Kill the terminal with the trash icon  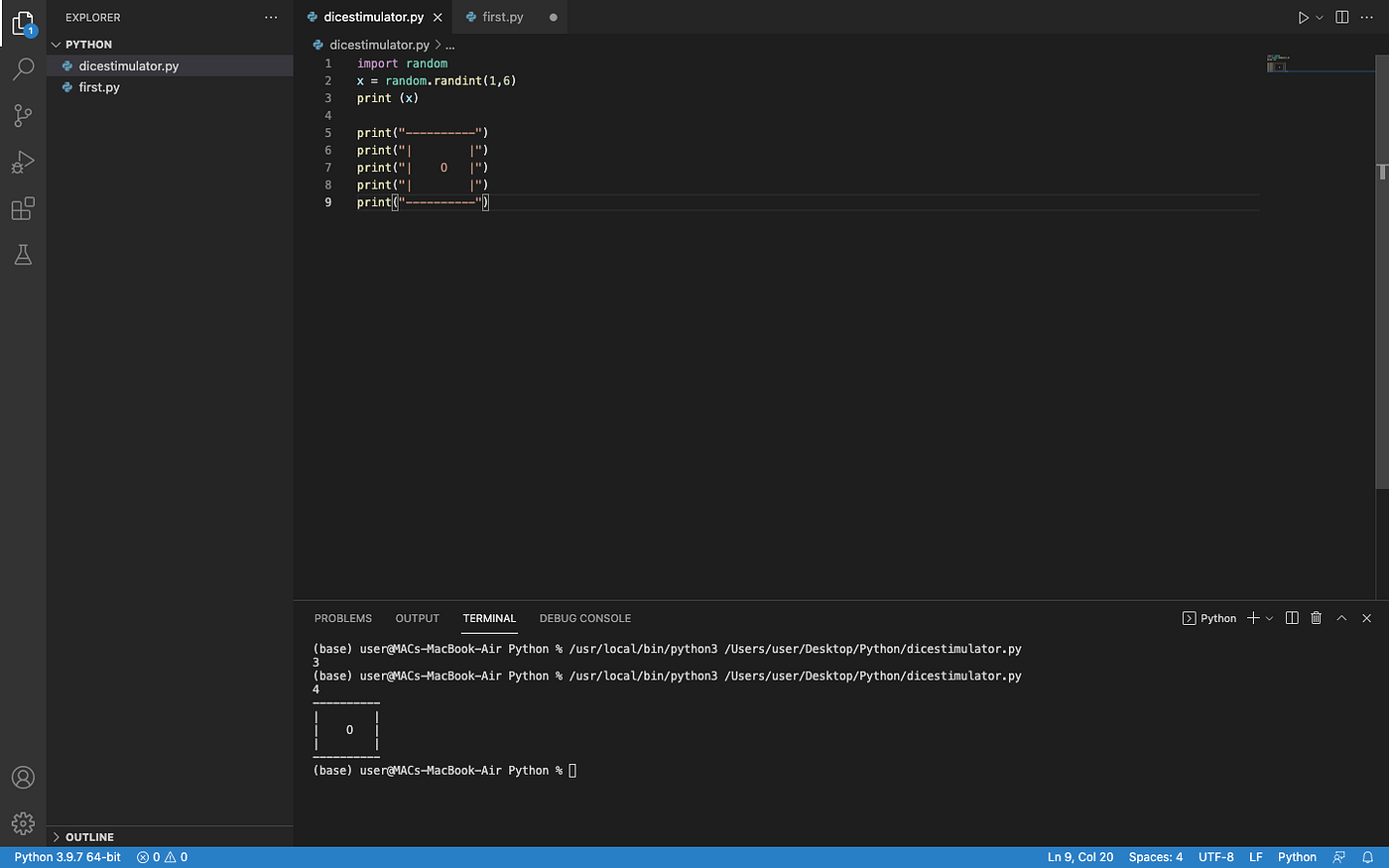[1316, 617]
